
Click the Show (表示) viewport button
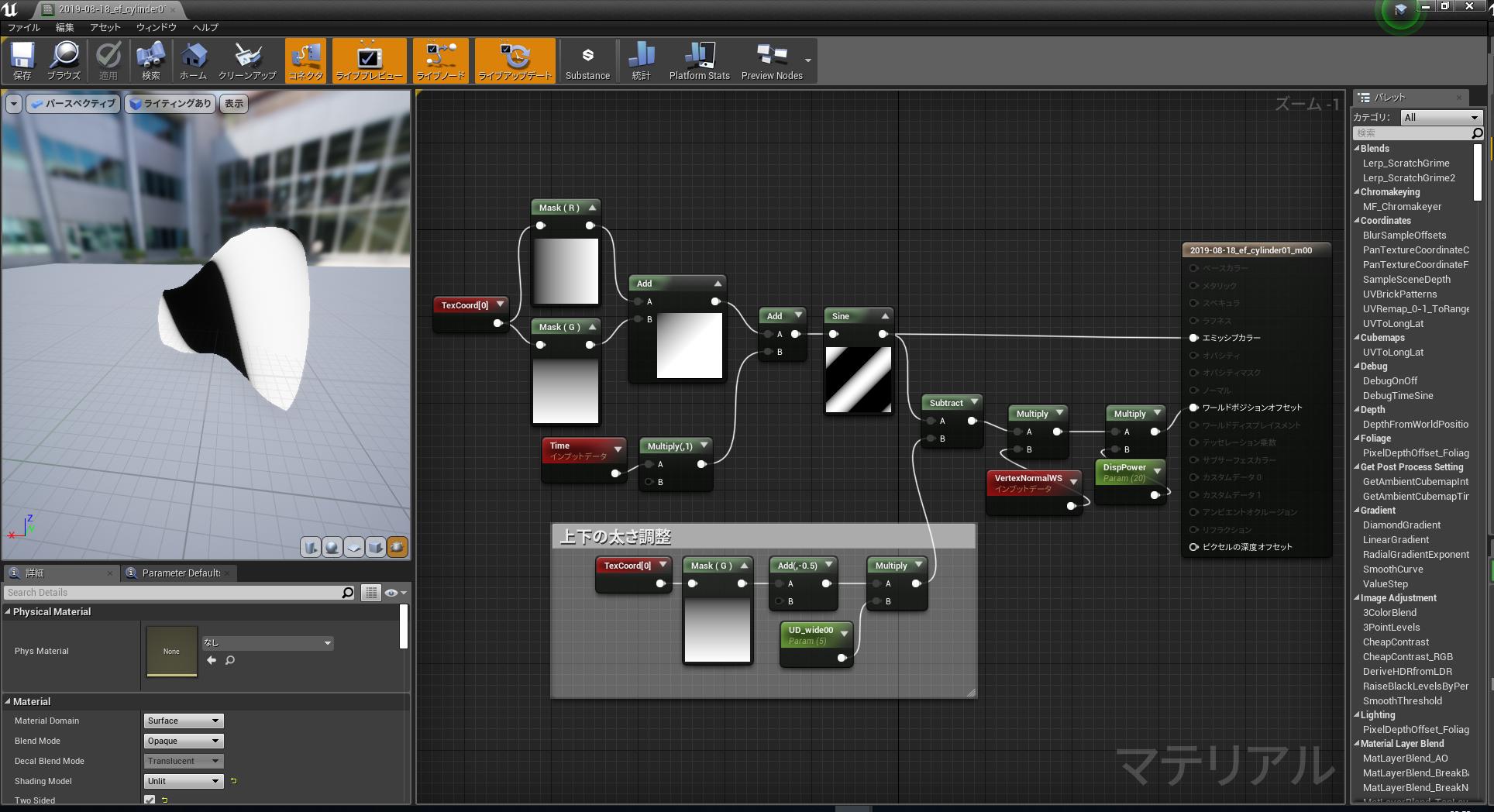point(234,104)
